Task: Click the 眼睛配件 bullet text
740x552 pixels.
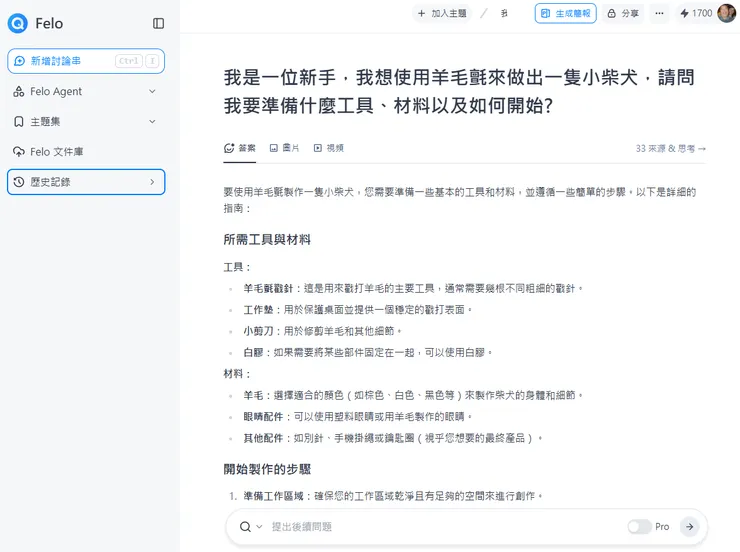Action: click(x=358, y=417)
